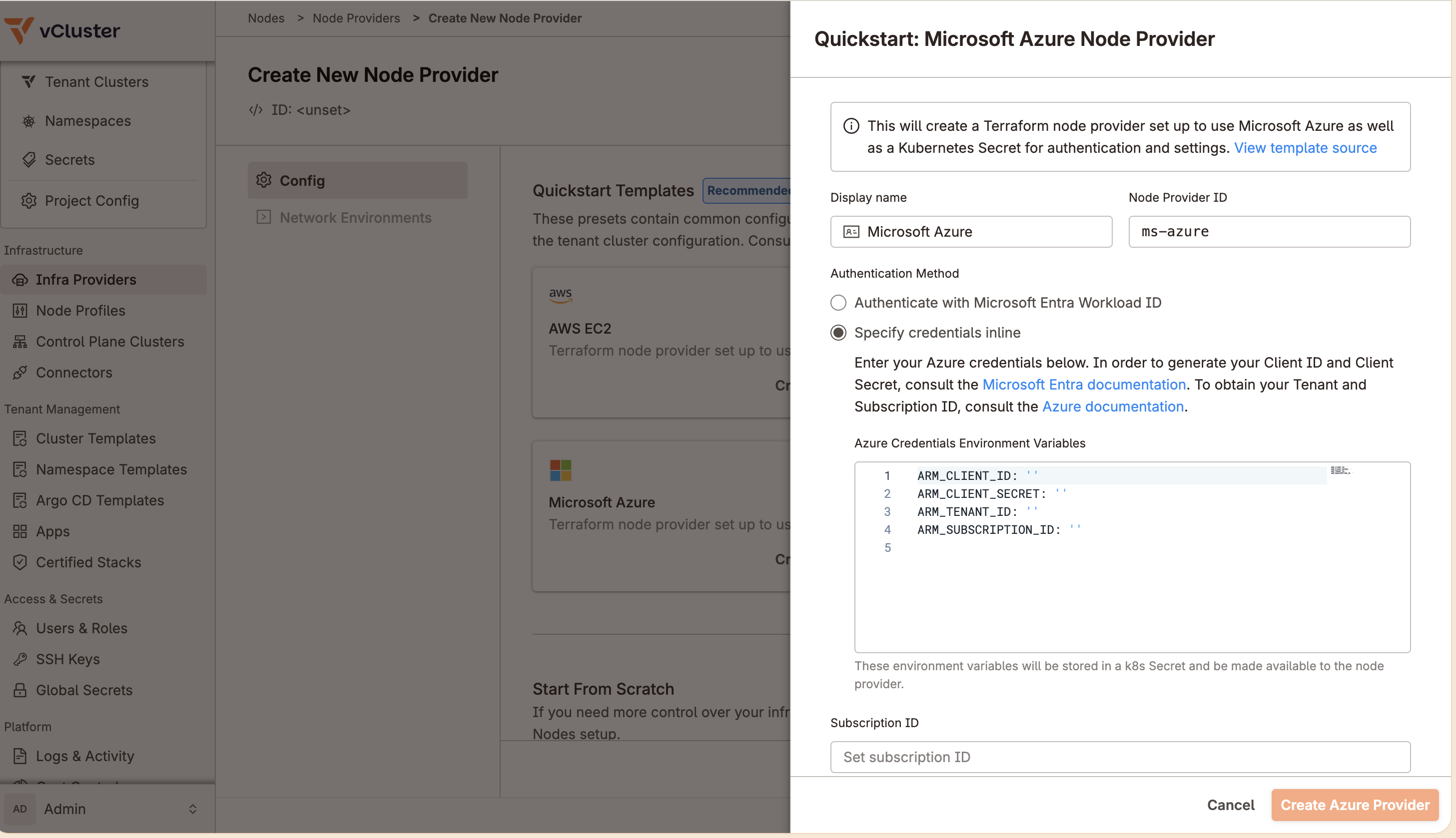The width and height of the screenshot is (1456, 838).
Task: Click the Logs & Activity document icon
Action: pyautogui.click(x=20, y=756)
